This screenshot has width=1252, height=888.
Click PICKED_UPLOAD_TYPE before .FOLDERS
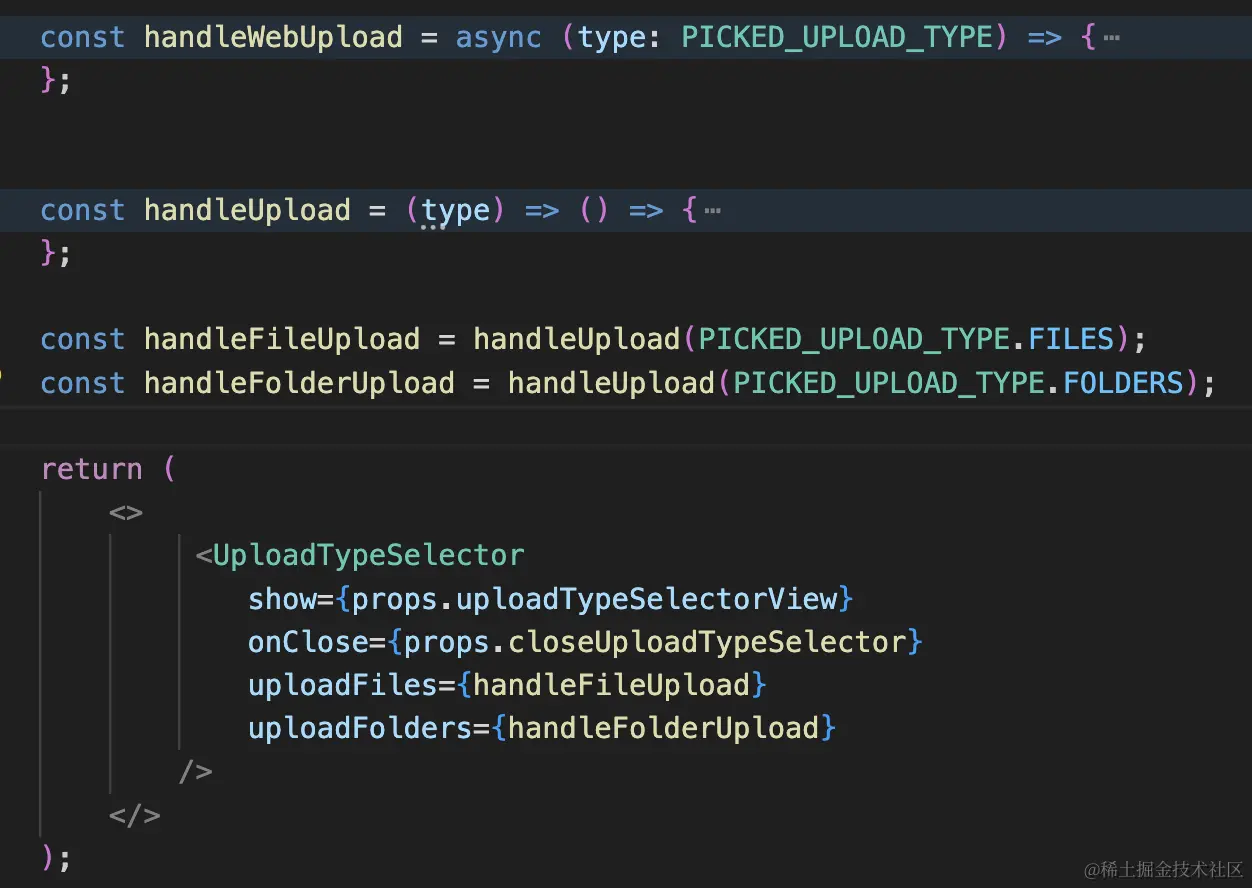pos(889,383)
